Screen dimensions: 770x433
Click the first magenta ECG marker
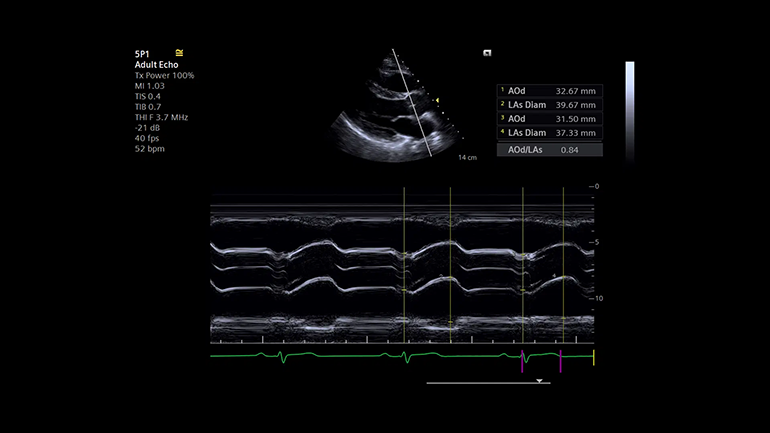click(x=523, y=361)
